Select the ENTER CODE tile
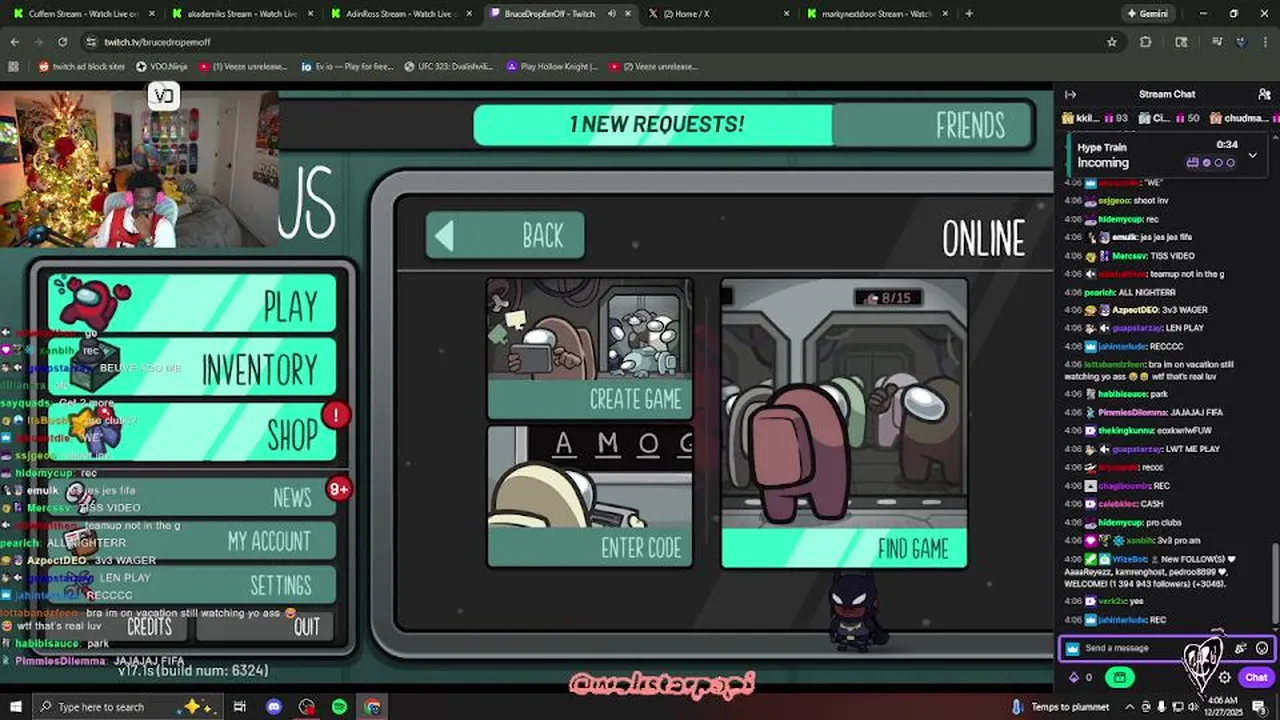1280x720 pixels. [590, 497]
